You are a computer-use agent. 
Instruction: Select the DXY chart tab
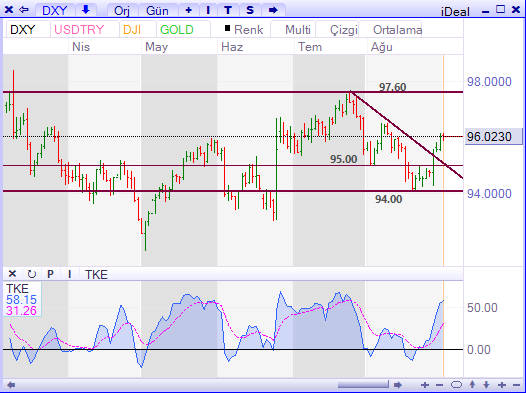pyautogui.click(x=27, y=30)
